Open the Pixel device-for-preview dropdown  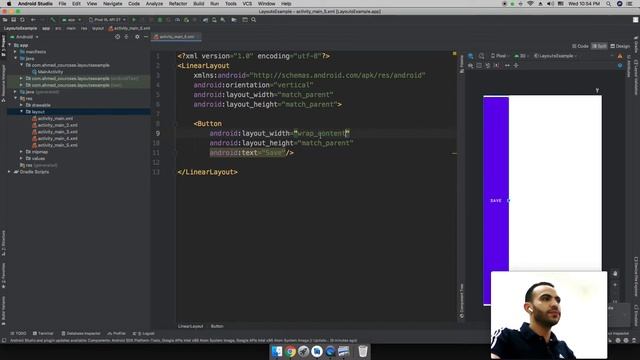pyautogui.click(x=500, y=56)
